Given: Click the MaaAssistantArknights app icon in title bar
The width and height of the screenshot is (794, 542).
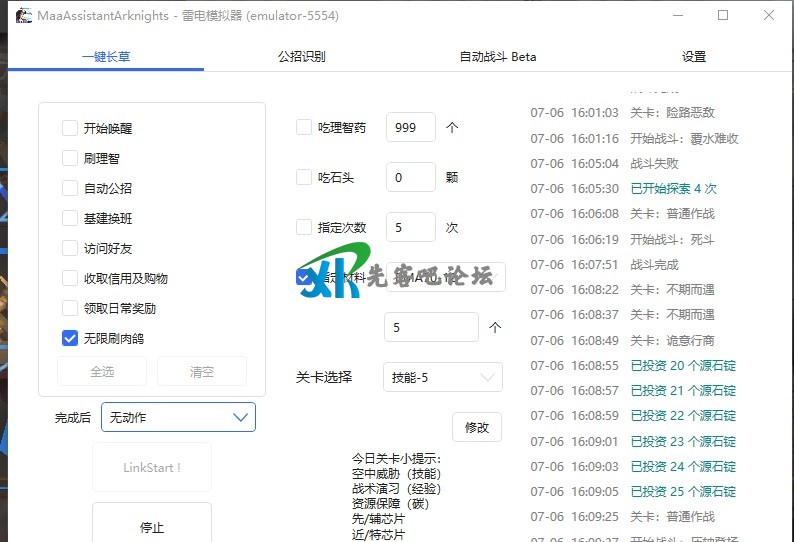Looking at the screenshot, I should click(x=22, y=16).
